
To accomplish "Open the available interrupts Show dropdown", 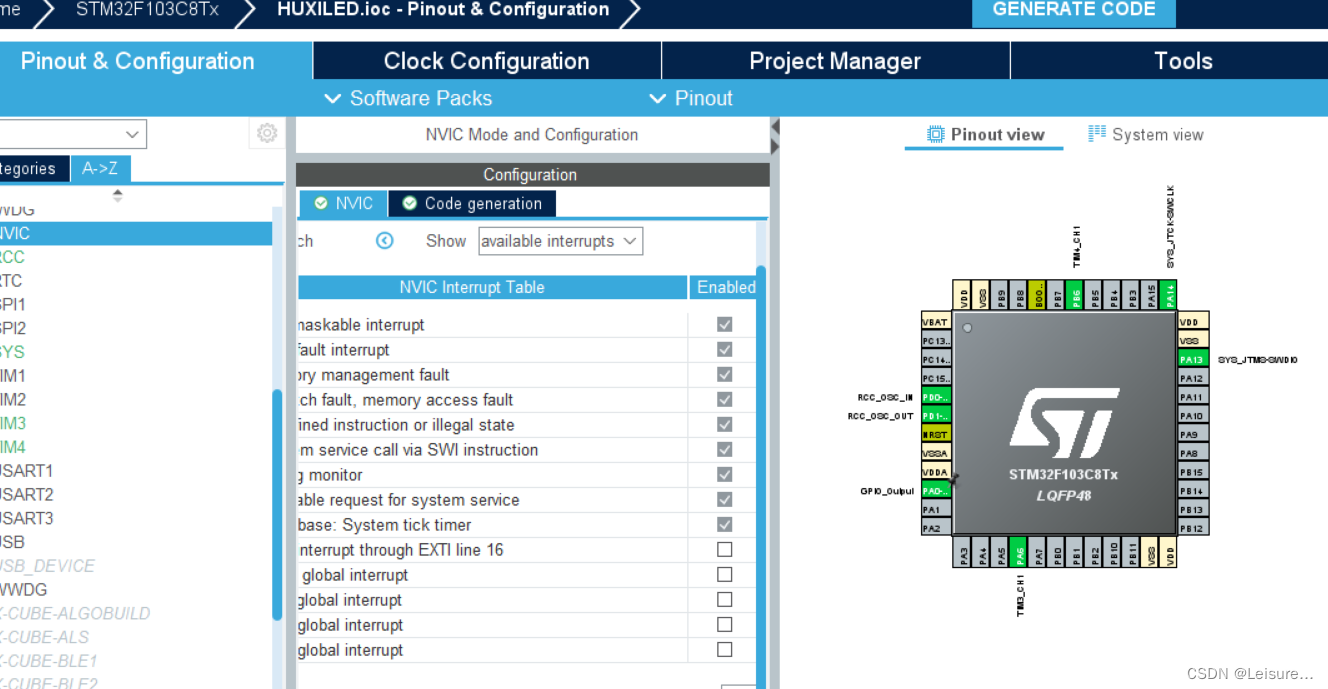I will [560, 241].
